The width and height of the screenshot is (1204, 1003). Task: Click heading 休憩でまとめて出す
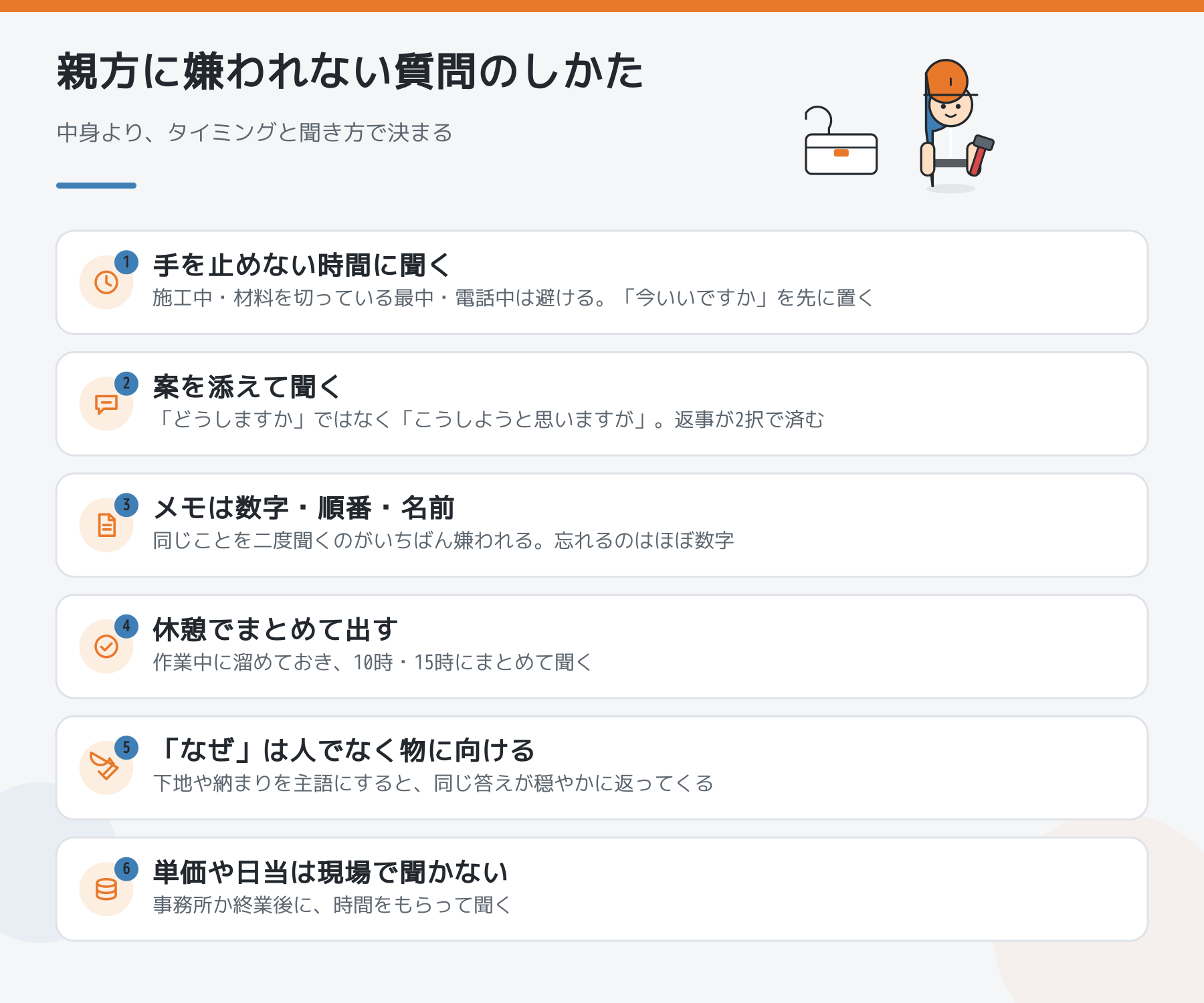pos(276,630)
